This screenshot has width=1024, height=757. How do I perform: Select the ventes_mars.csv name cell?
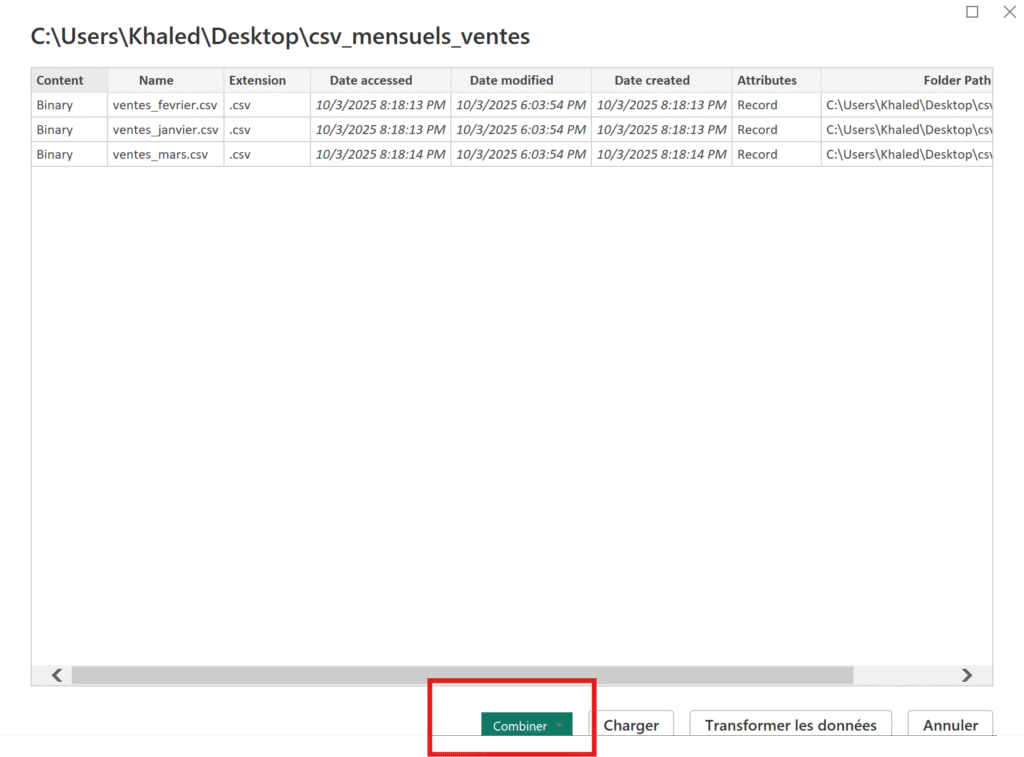[x=160, y=154]
